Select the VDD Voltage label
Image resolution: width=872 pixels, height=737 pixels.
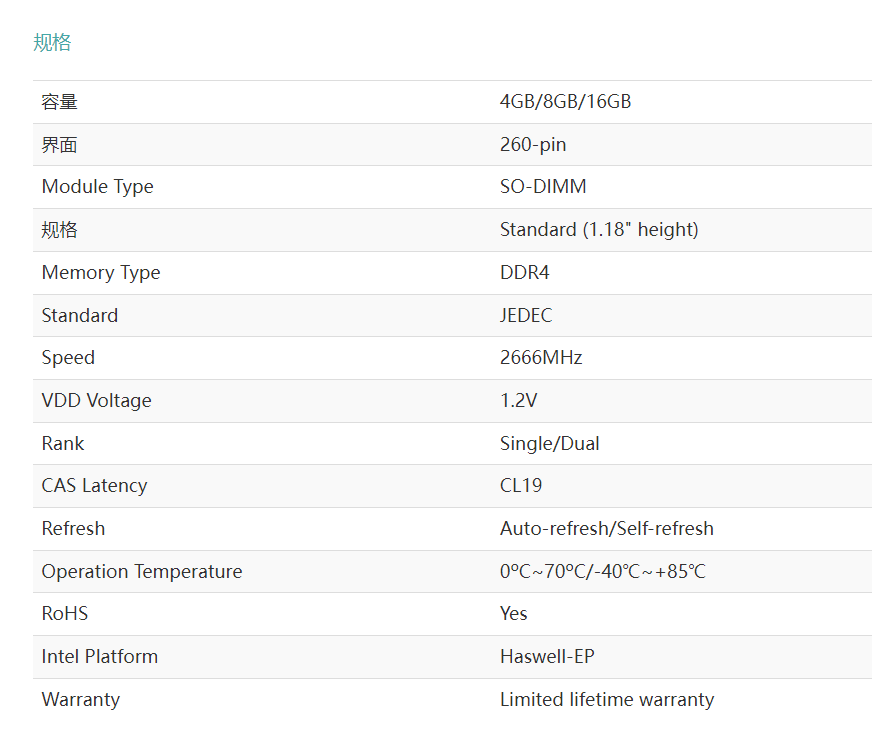(x=96, y=400)
